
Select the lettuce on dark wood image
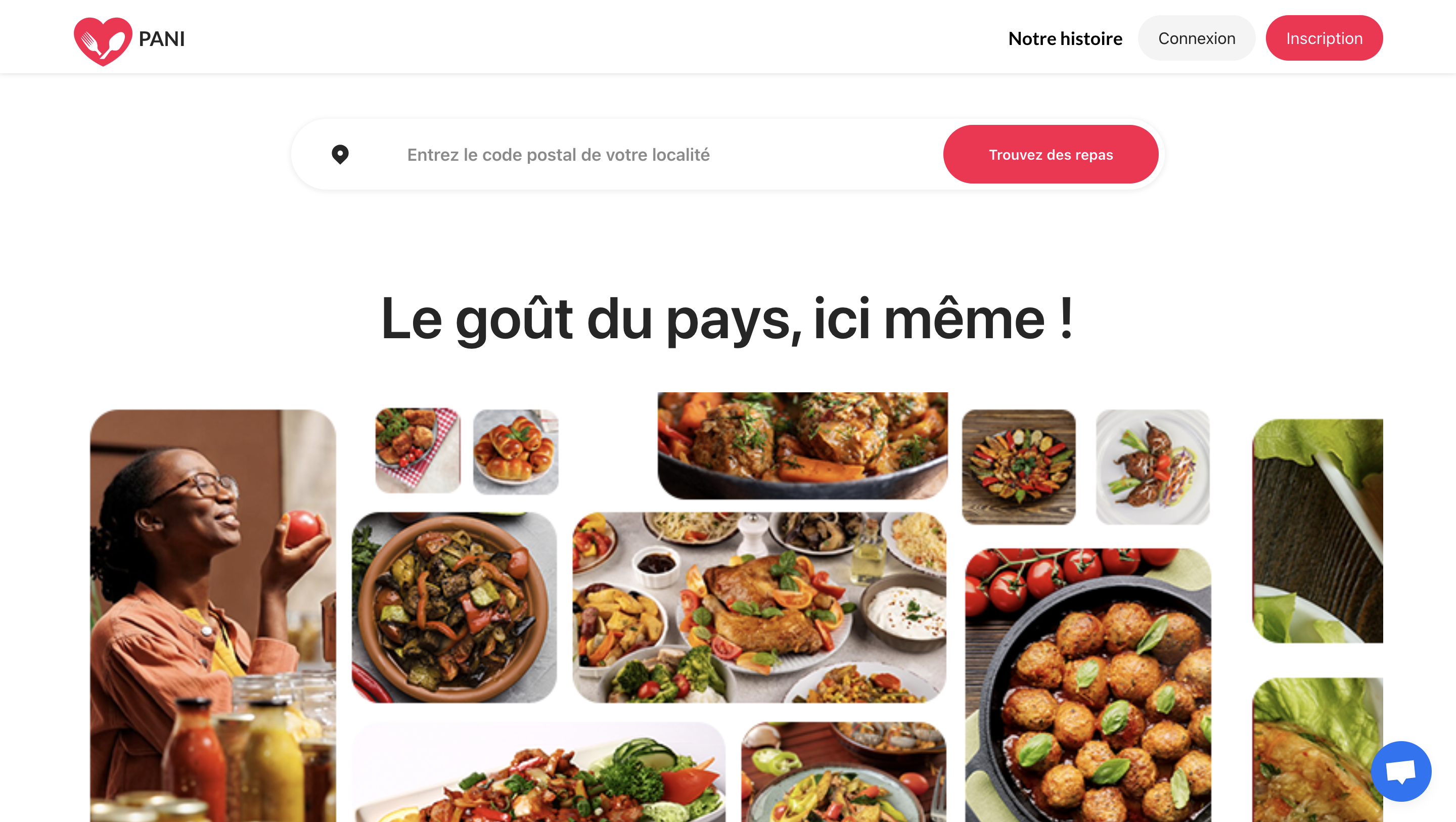coord(1317,531)
